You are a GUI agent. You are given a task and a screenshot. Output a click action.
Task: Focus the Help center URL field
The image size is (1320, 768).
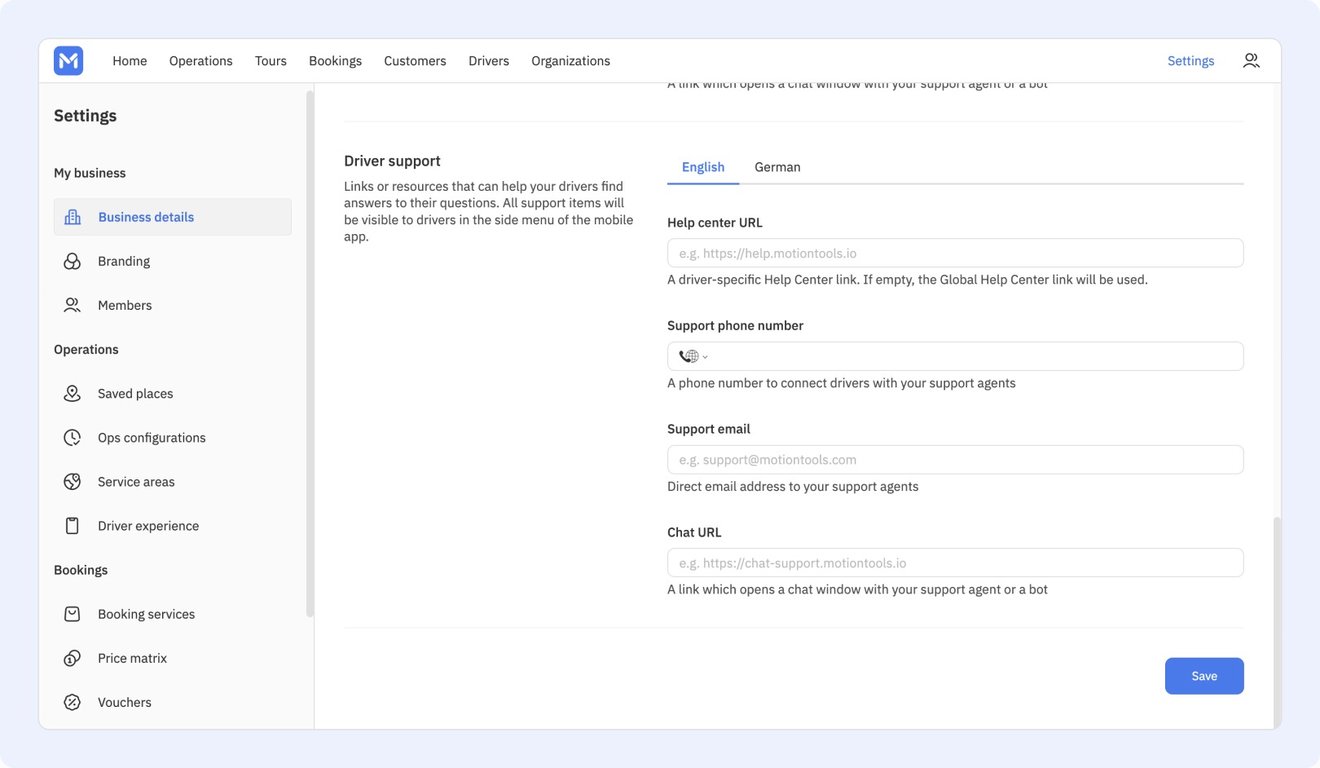[x=955, y=253]
